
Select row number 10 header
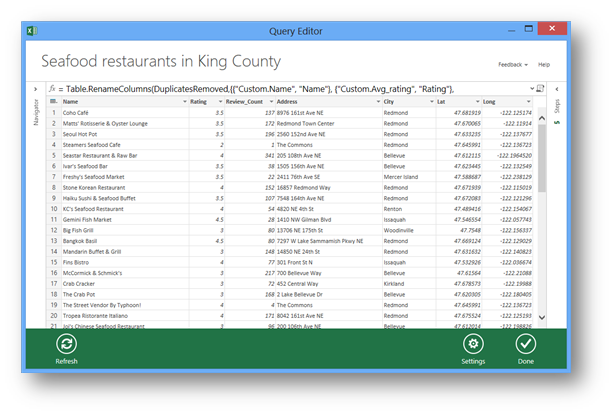pyautogui.click(x=54, y=209)
